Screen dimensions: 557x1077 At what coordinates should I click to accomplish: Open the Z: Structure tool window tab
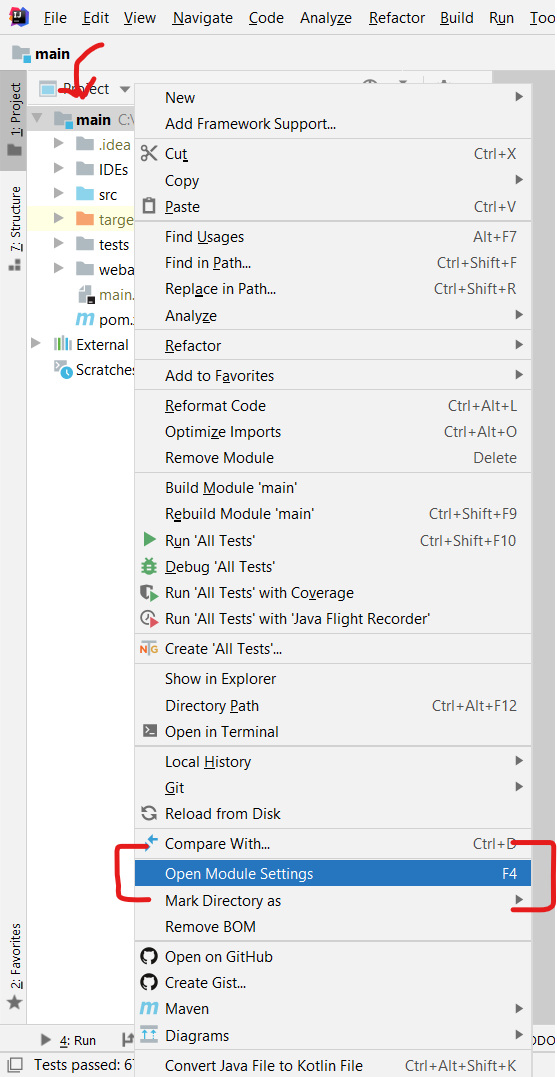tap(14, 227)
